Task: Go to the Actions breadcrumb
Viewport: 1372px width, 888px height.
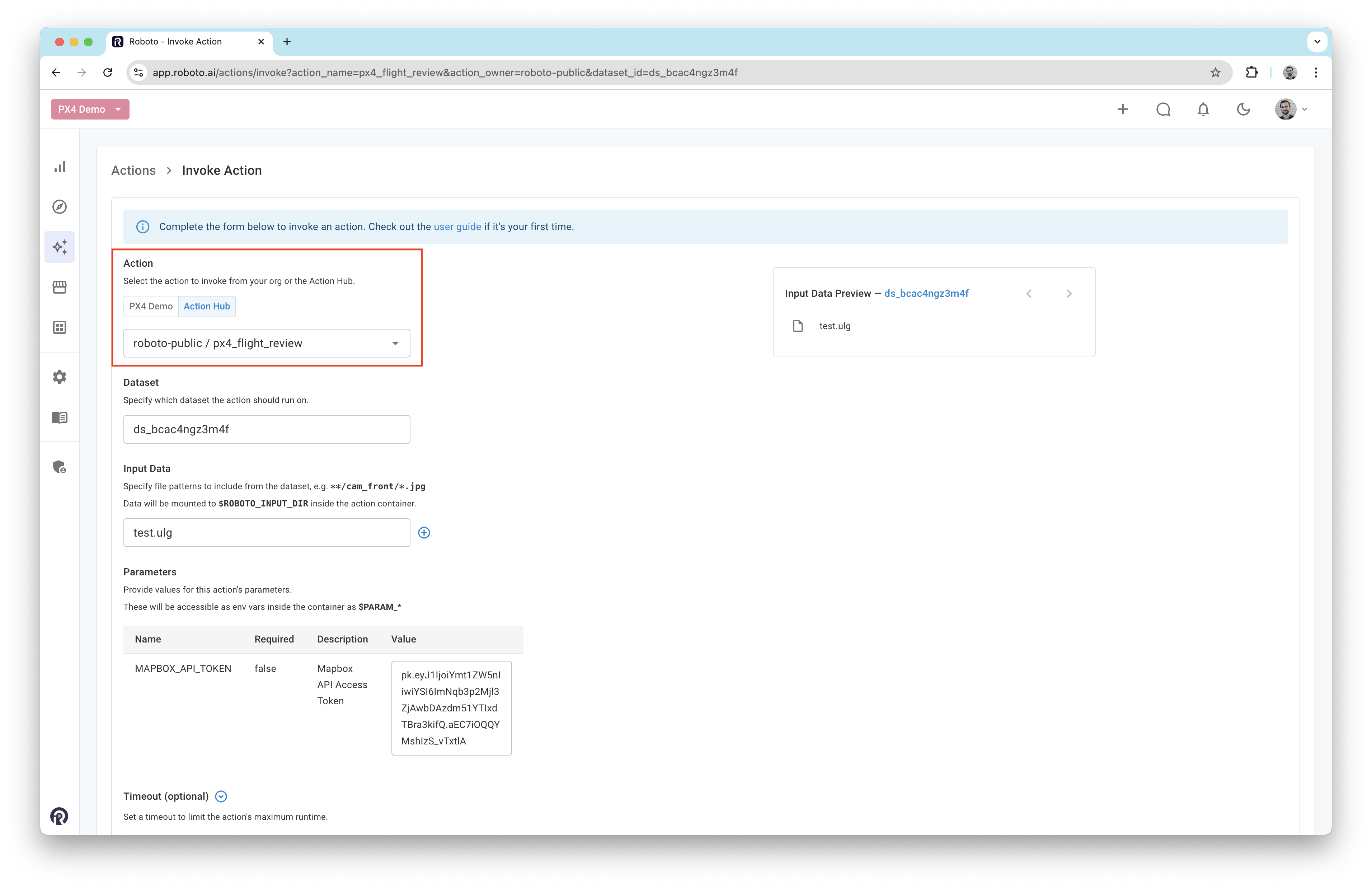Action: click(134, 171)
